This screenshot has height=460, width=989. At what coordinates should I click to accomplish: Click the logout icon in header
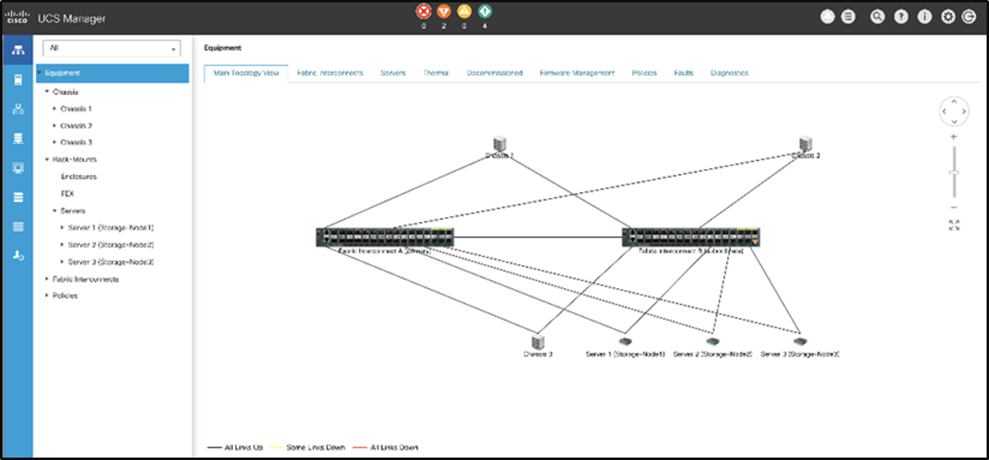(x=969, y=18)
